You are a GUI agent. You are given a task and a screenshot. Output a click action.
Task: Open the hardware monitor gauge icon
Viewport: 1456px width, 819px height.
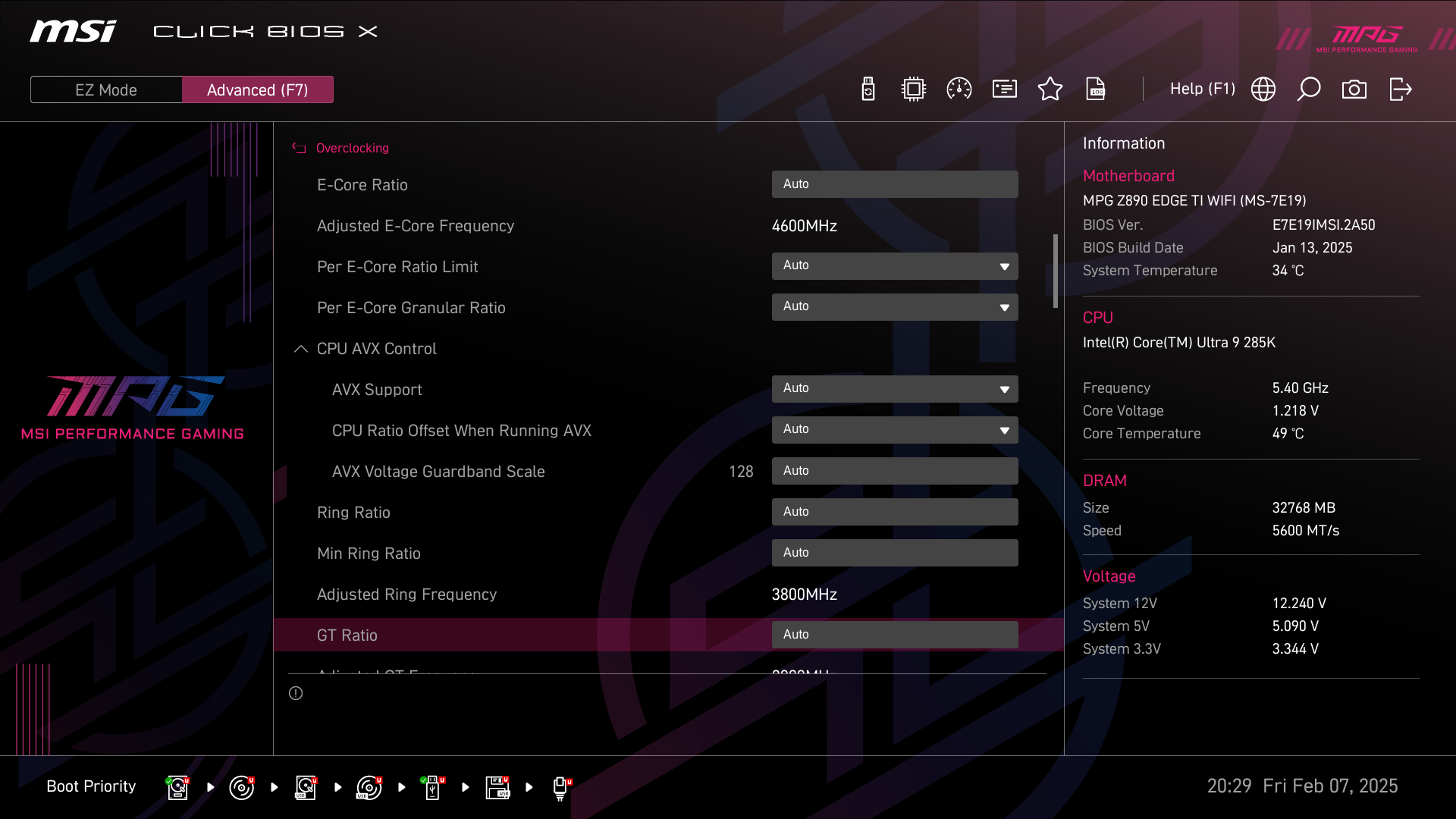pos(959,89)
